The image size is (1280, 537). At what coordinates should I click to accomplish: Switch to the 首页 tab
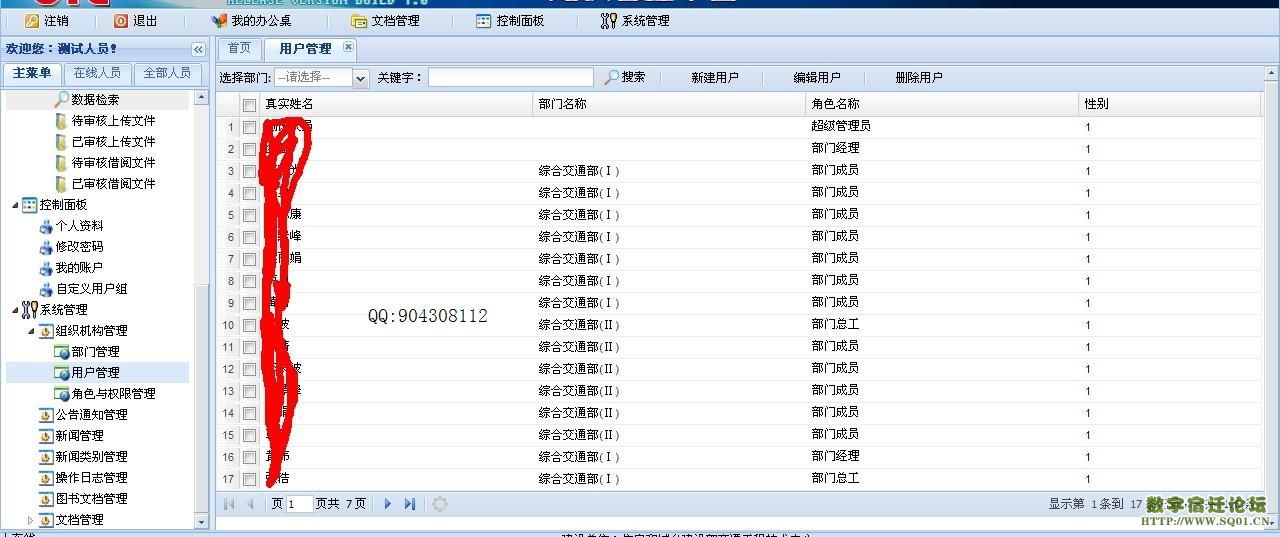click(x=239, y=48)
